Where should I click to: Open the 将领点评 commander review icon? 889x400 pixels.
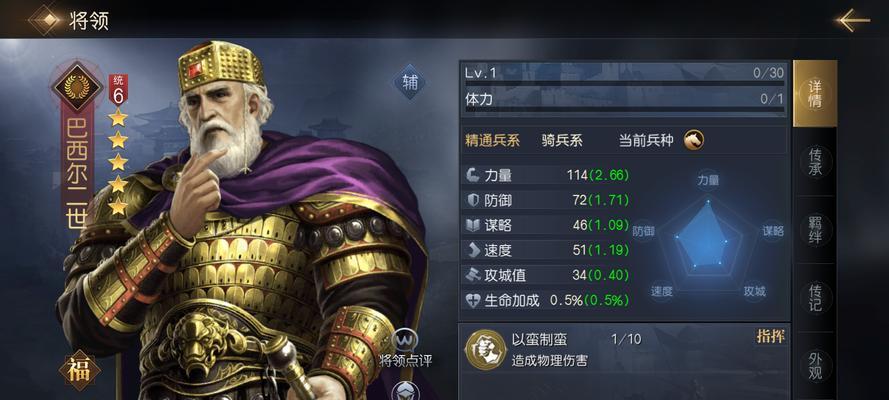[405, 341]
